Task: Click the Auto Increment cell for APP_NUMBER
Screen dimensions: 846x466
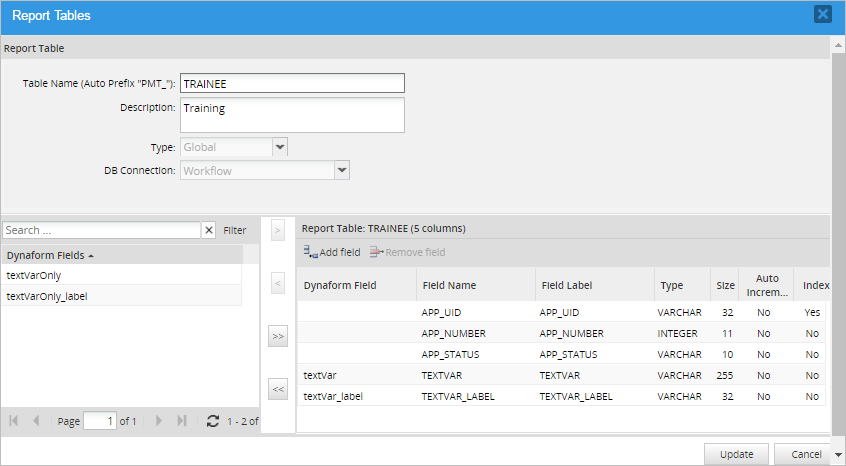Action: (x=765, y=333)
